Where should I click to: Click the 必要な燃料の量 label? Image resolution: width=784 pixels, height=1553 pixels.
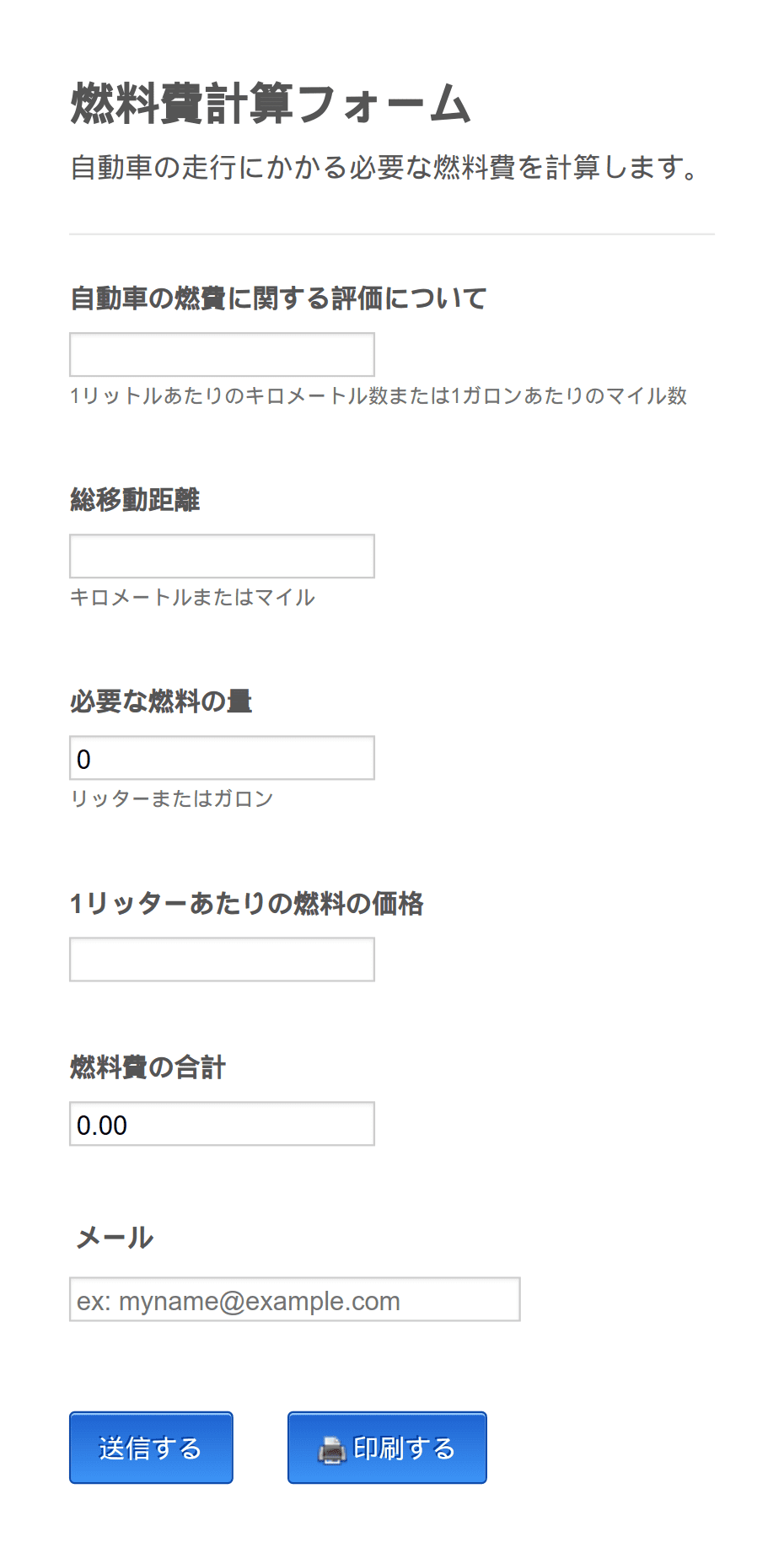pyautogui.click(x=161, y=701)
